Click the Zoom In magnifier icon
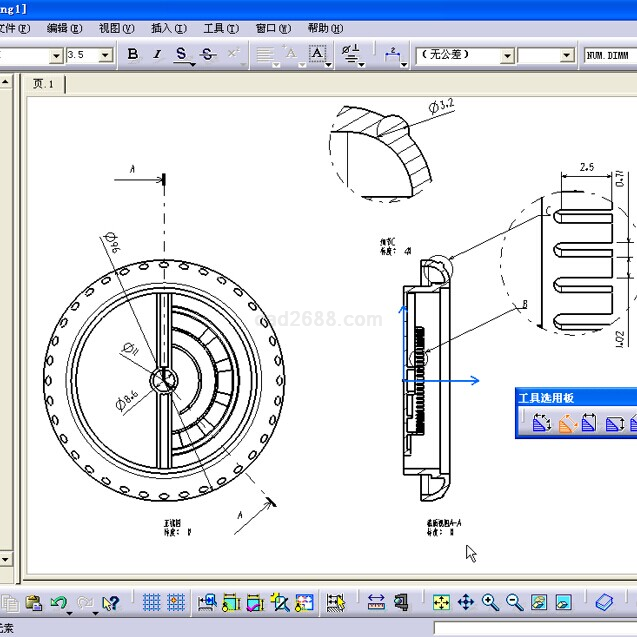Screen dimensions: 637x637 tap(490, 603)
